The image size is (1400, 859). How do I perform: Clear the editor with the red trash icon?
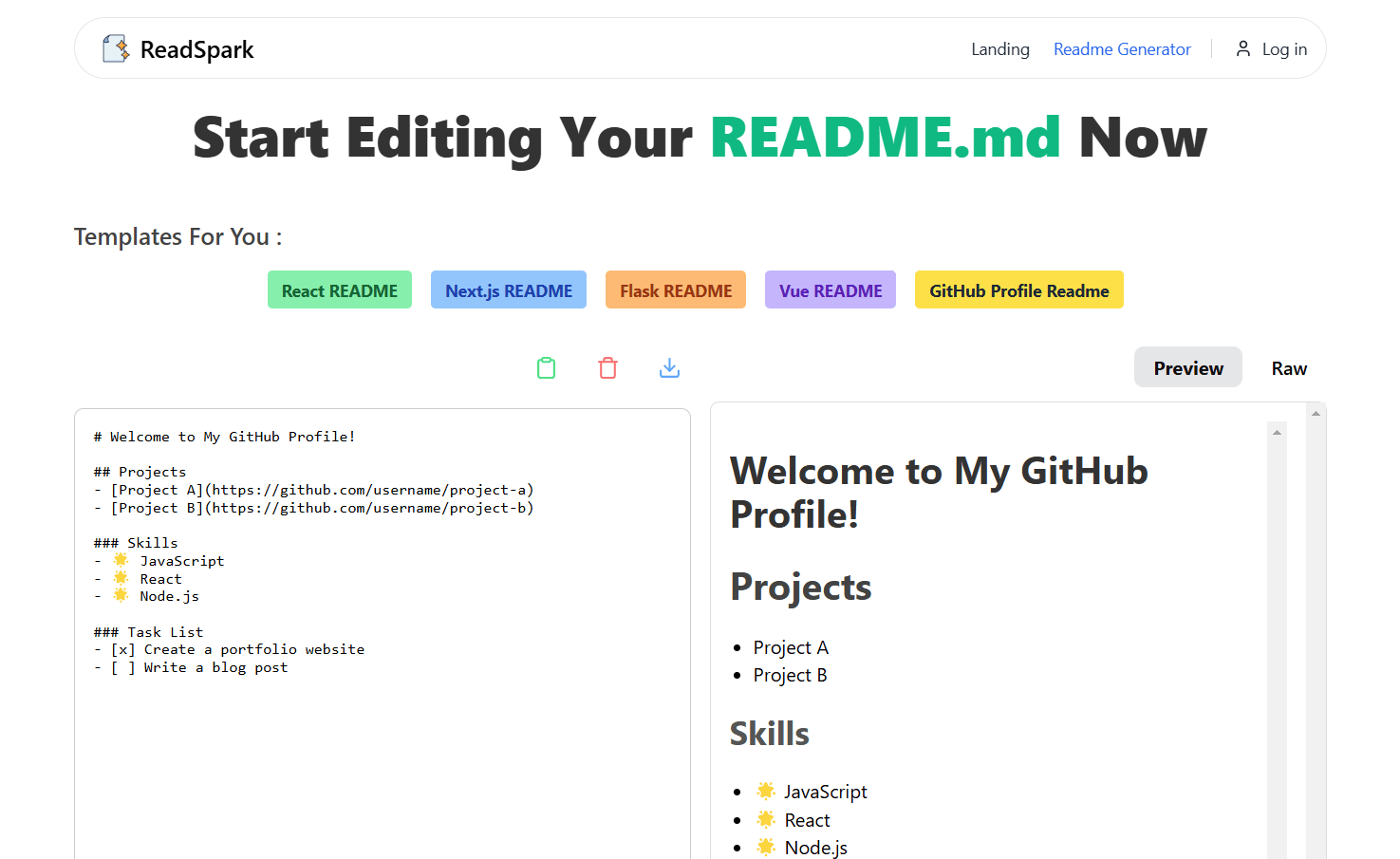click(607, 368)
